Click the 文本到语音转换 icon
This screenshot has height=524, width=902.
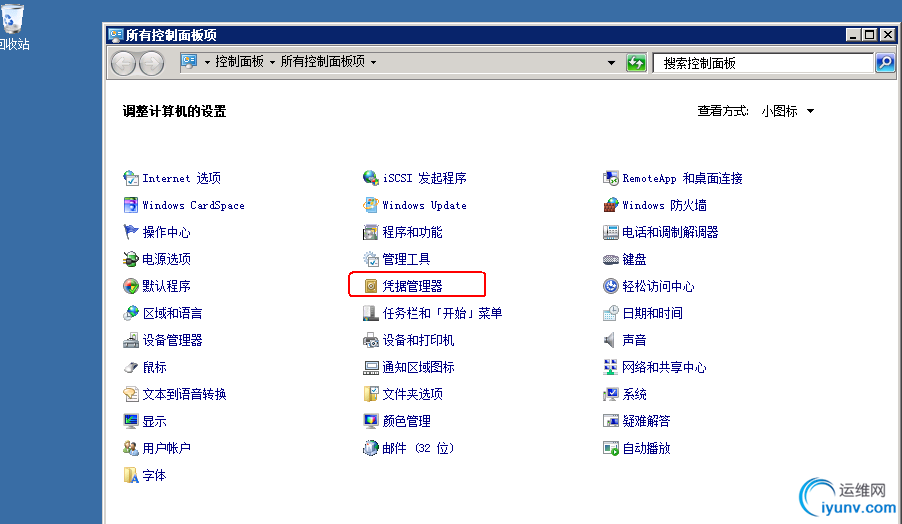(x=131, y=394)
